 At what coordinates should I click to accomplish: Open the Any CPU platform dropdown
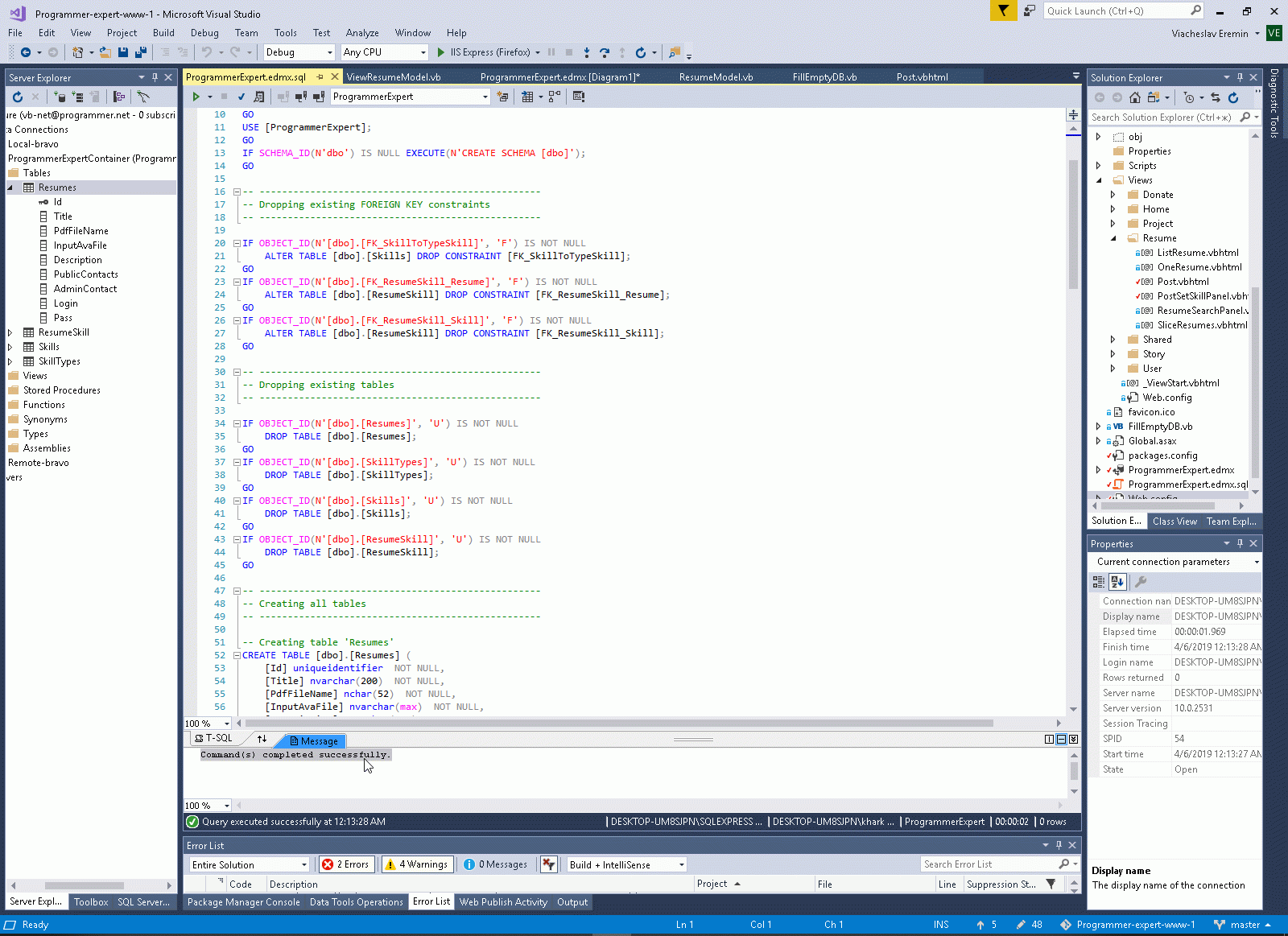[x=384, y=52]
